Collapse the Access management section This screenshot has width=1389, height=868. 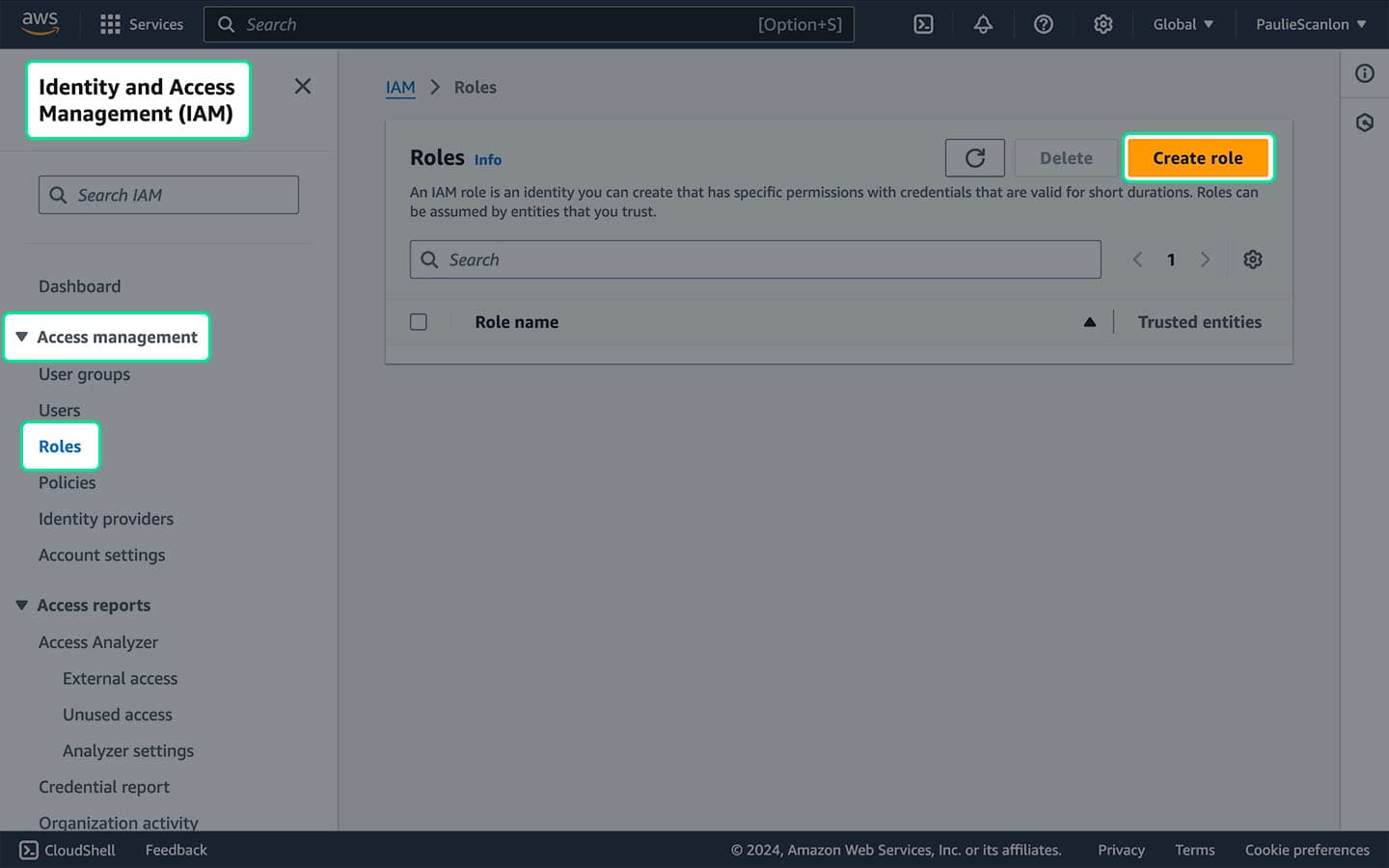(x=22, y=336)
